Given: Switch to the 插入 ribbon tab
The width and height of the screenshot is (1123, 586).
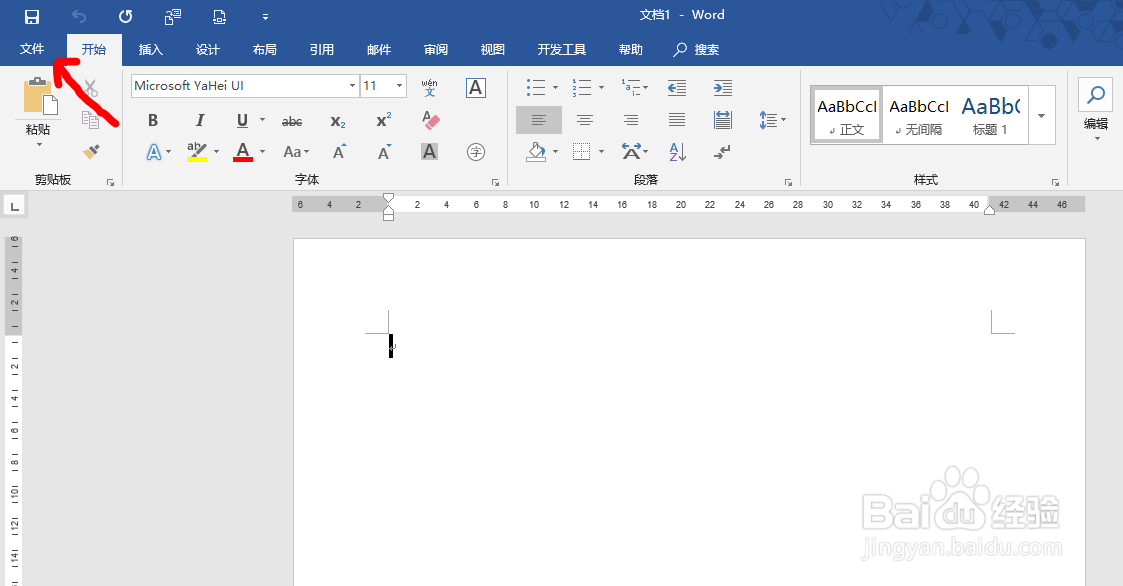Looking at the screenshot, I should point(150,49).
